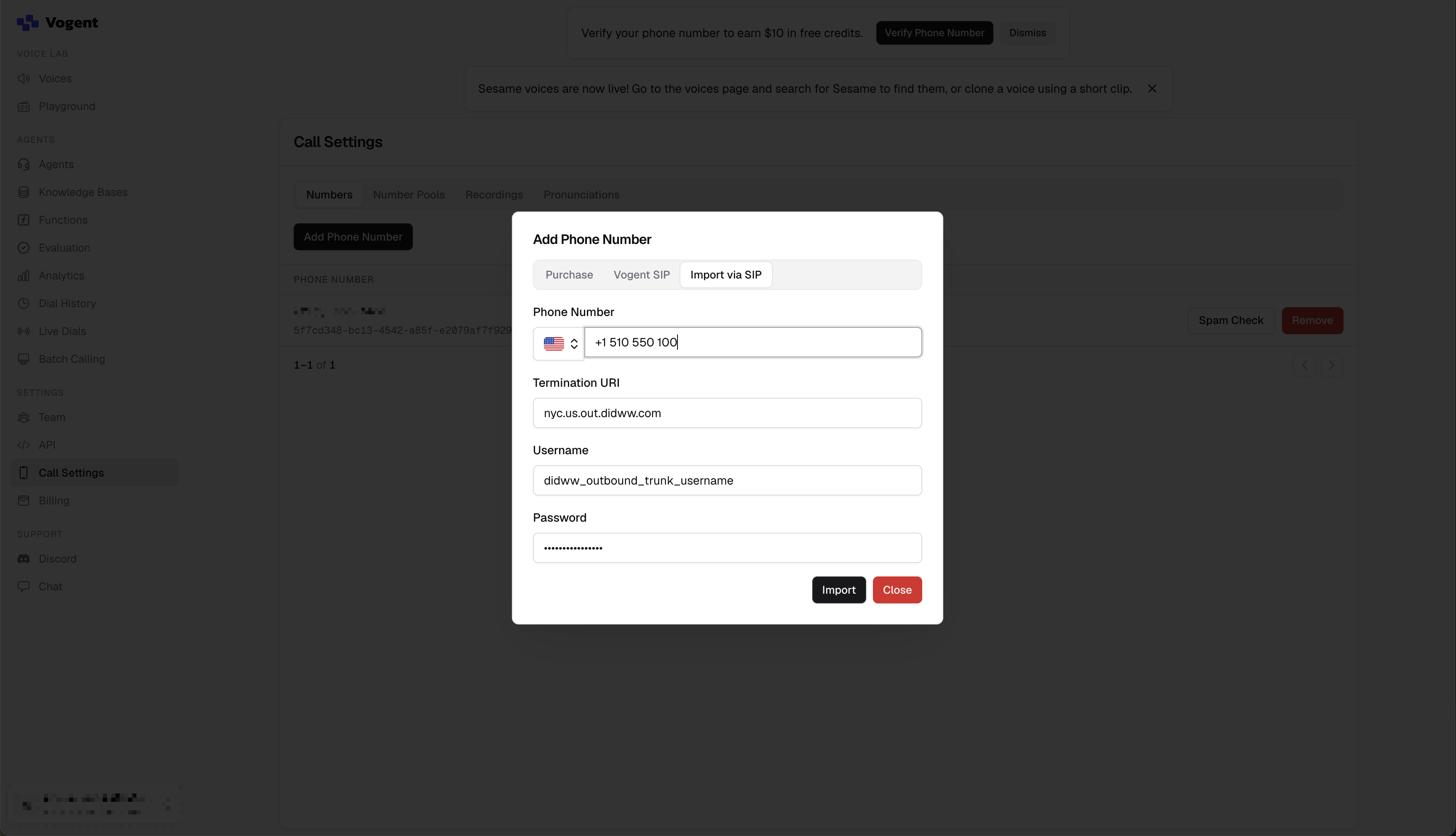Click the API code brackets icon
1456x836 pixels.
[x=24, y=445]
